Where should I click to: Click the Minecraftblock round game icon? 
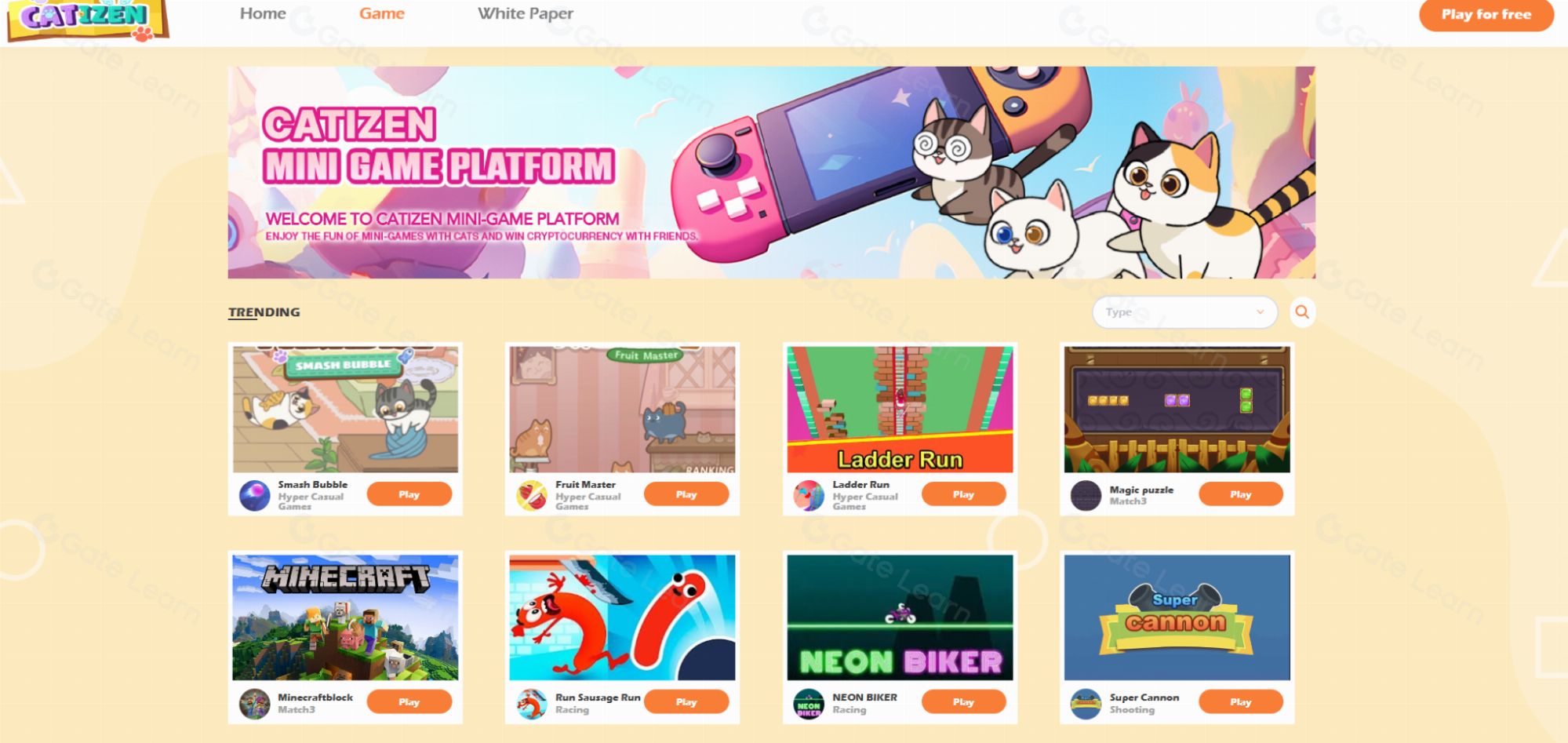(255, 704)
